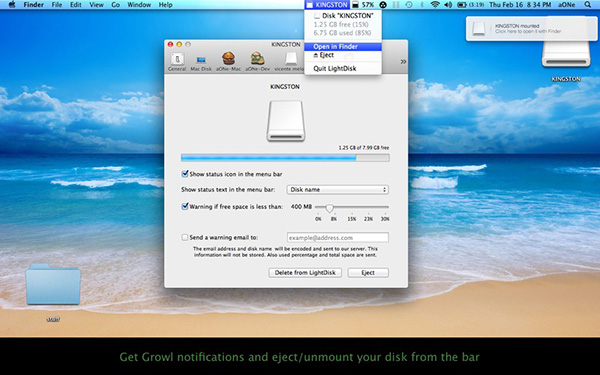Select the blue folder on the desktop
The image size is (600, 375).
coord(53,284)
